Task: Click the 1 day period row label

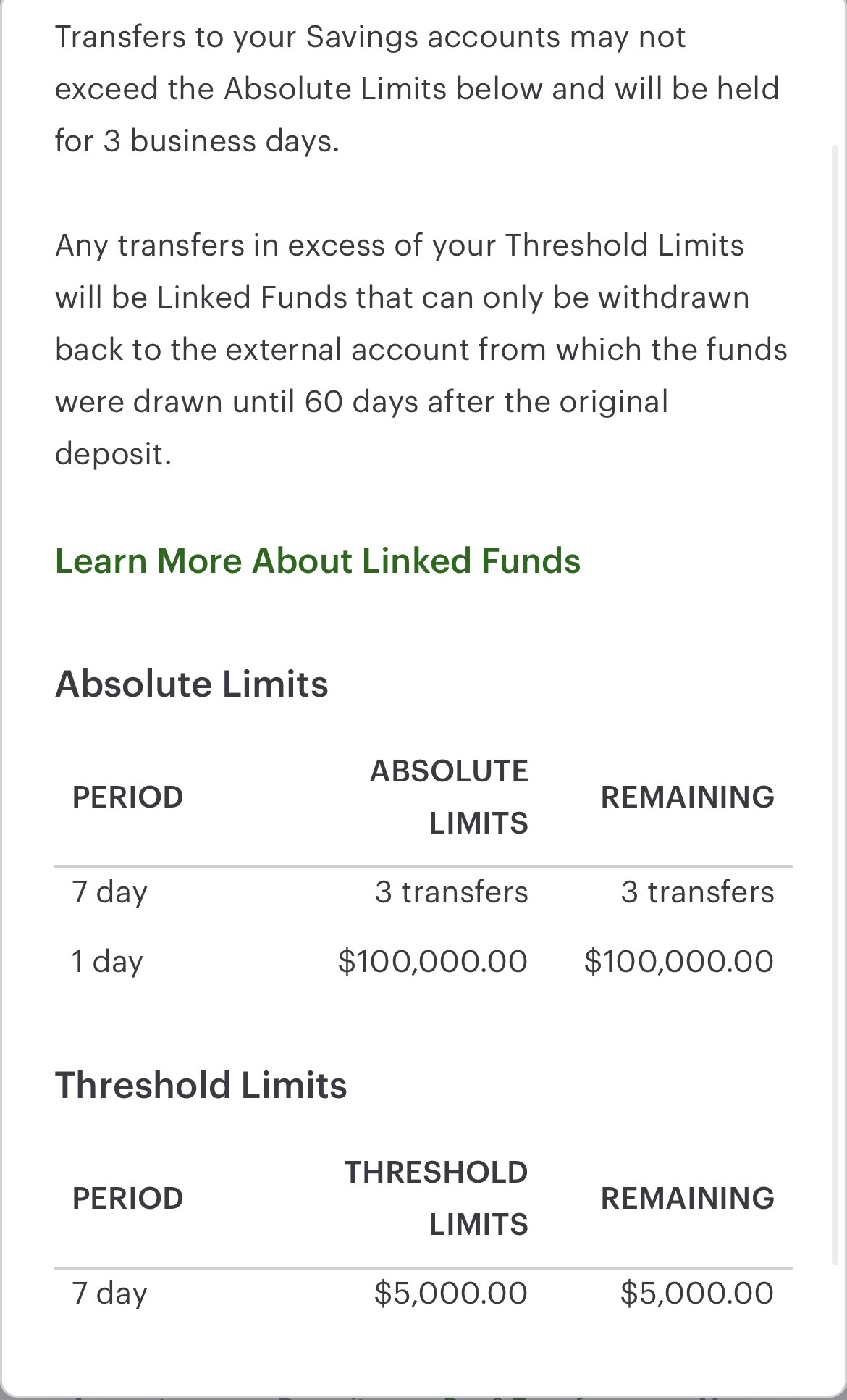Action: coord(107,962)
